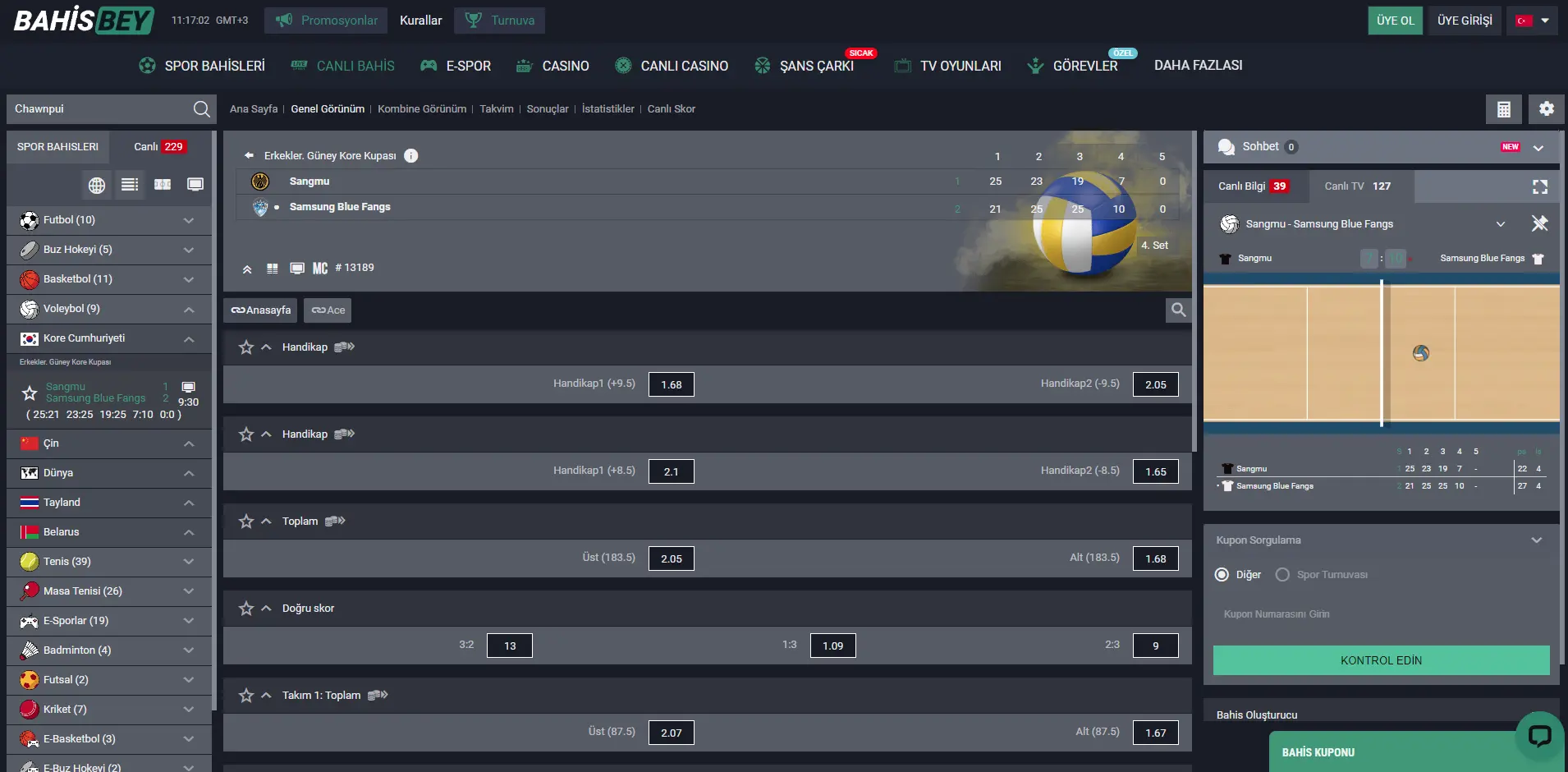Pick the Üst (87.5) odds 2.07
Image resolution: width=1568 pixels, height=772 pixels.
coord(672,733)
